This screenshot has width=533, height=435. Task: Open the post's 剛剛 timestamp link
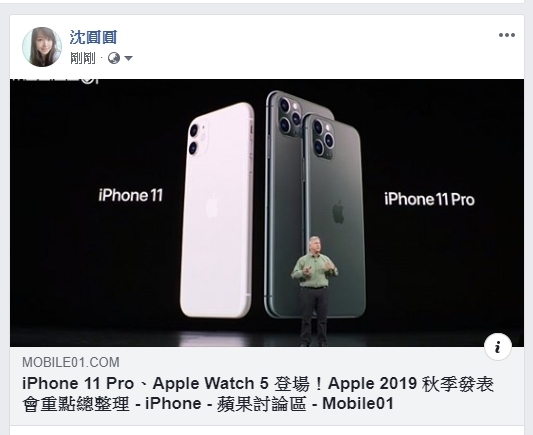tap(83, 58)
